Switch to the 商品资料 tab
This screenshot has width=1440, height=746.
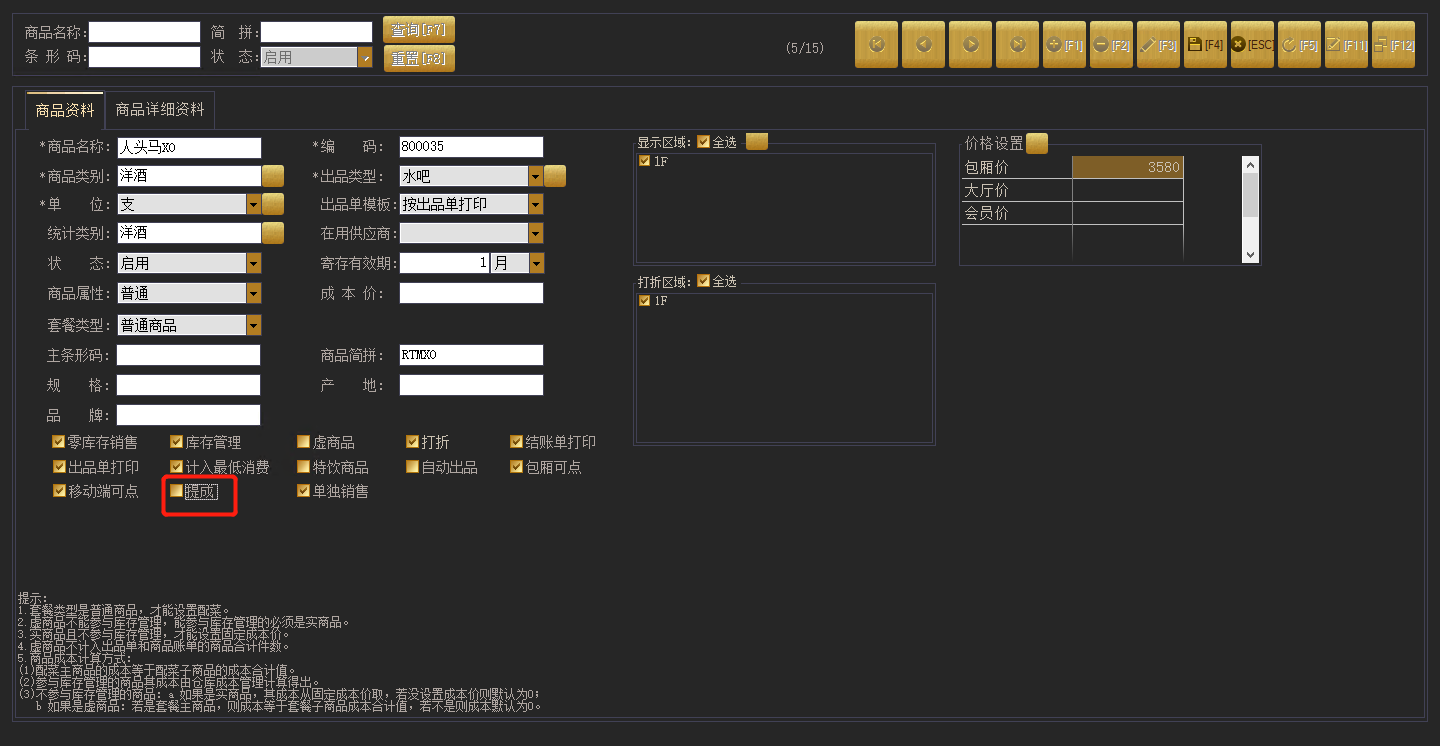click(x=65, y=110)
